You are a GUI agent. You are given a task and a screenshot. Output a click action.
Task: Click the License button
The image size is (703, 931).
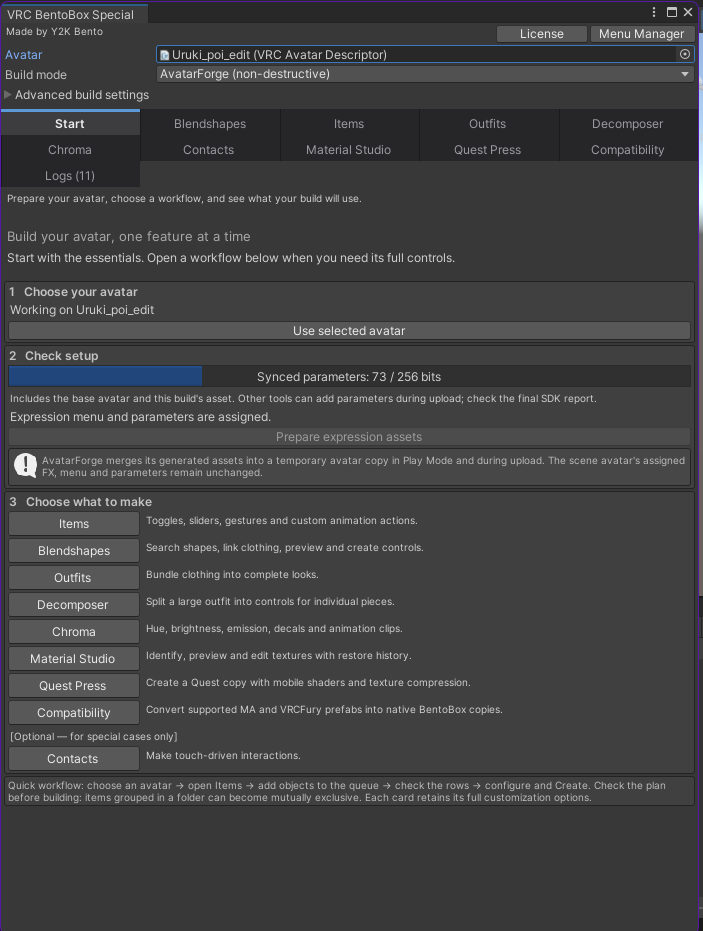coord(542,34)
